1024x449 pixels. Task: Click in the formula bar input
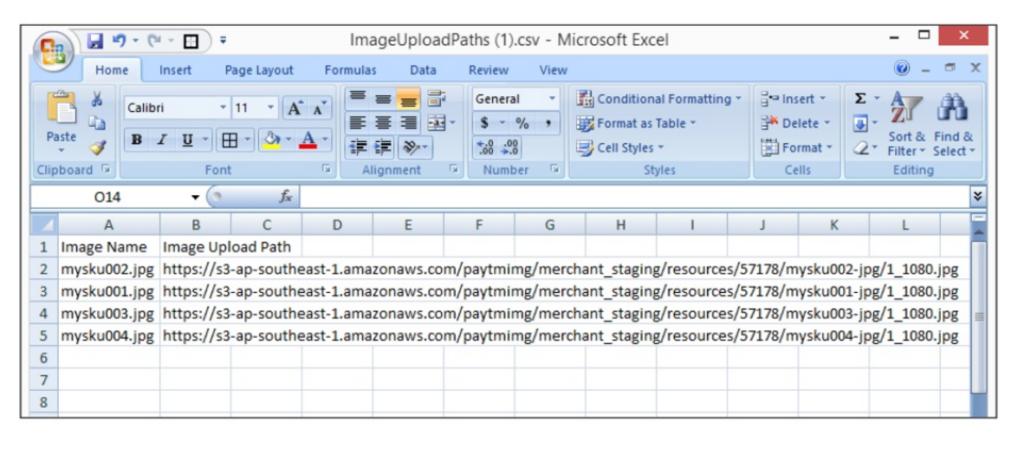point(633,196)
